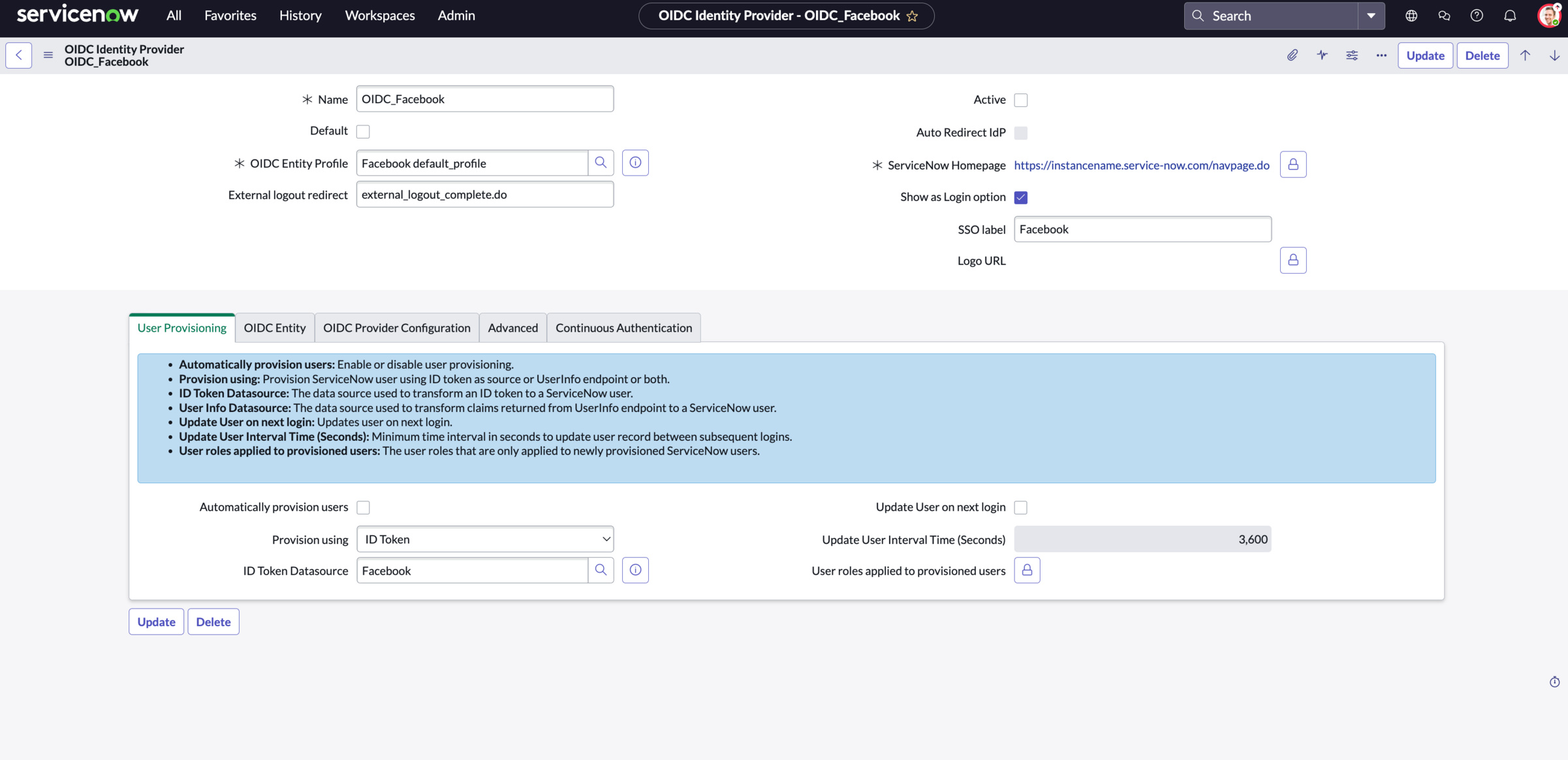Open the form context hamburger menu

[48, 55]
